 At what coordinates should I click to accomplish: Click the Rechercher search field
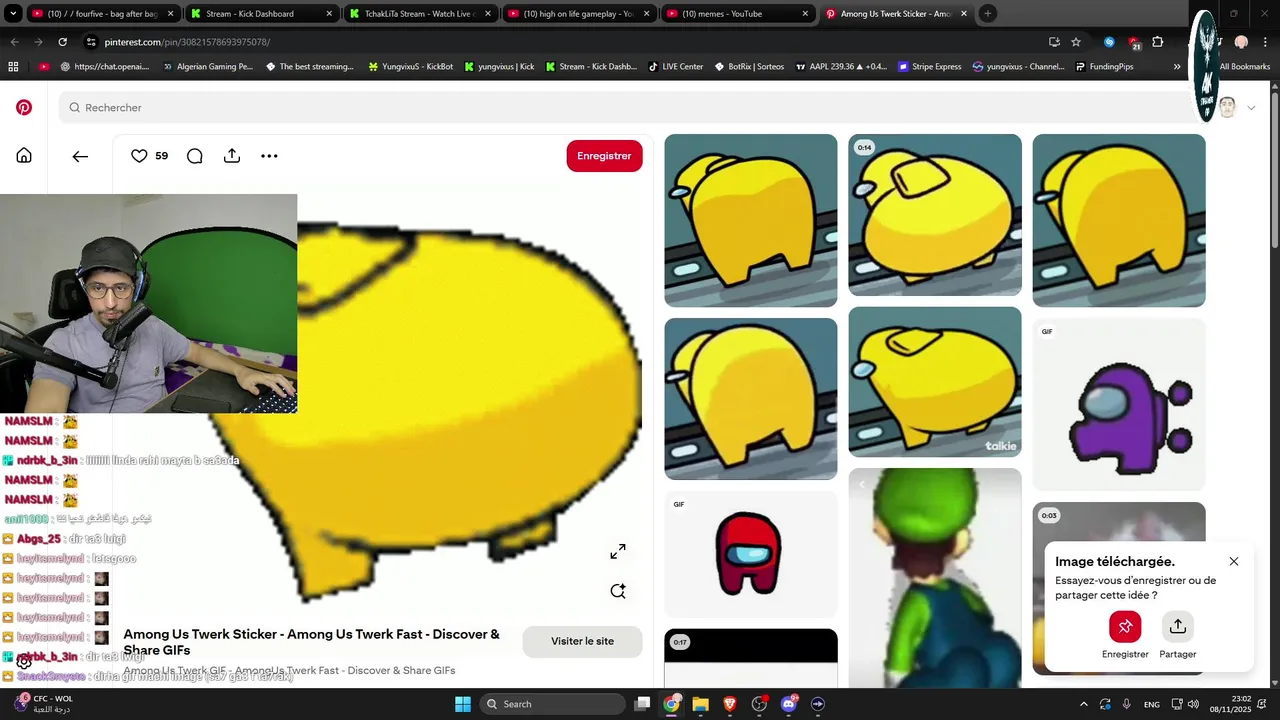pyautogui.click(x=630, y=107)
